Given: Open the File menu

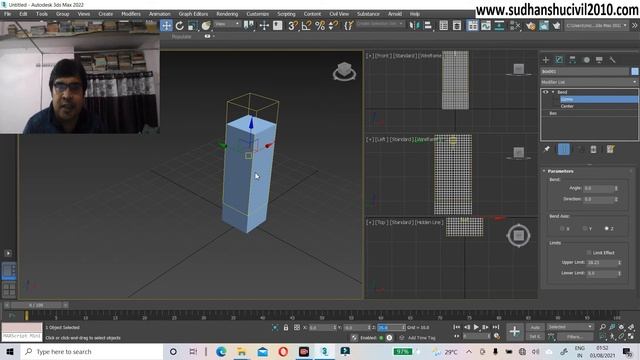Looking at the screenshot, I should tap(7, 14).
